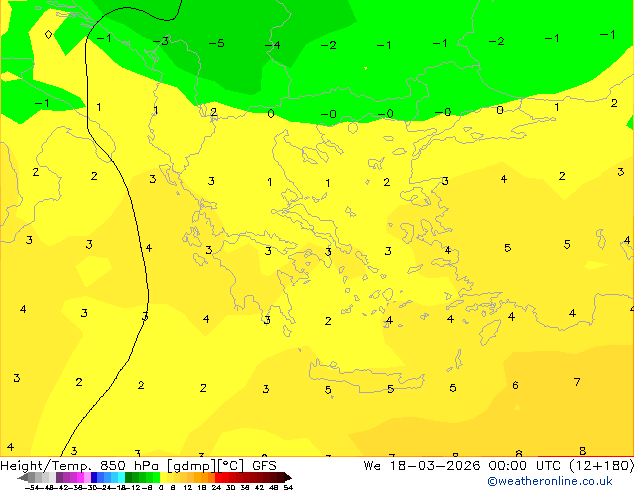Select the '(12+180)' forecast run text
This screenshot has width=634, height=490.
tap(602, 466)
